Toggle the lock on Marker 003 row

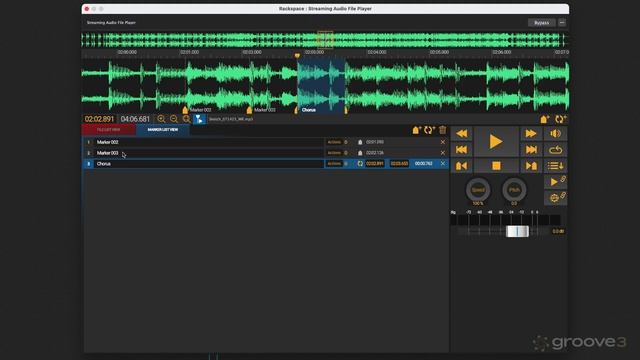(360, 153)
